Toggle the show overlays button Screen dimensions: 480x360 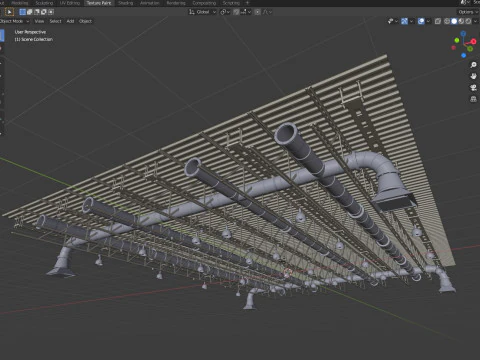[421, 21]
